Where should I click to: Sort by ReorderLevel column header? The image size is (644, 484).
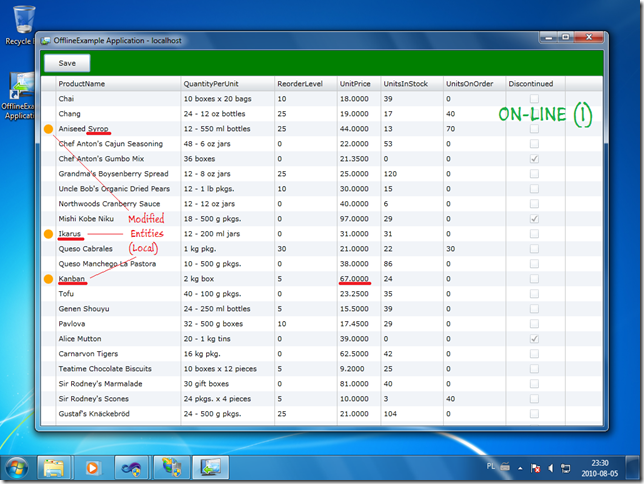306,84
